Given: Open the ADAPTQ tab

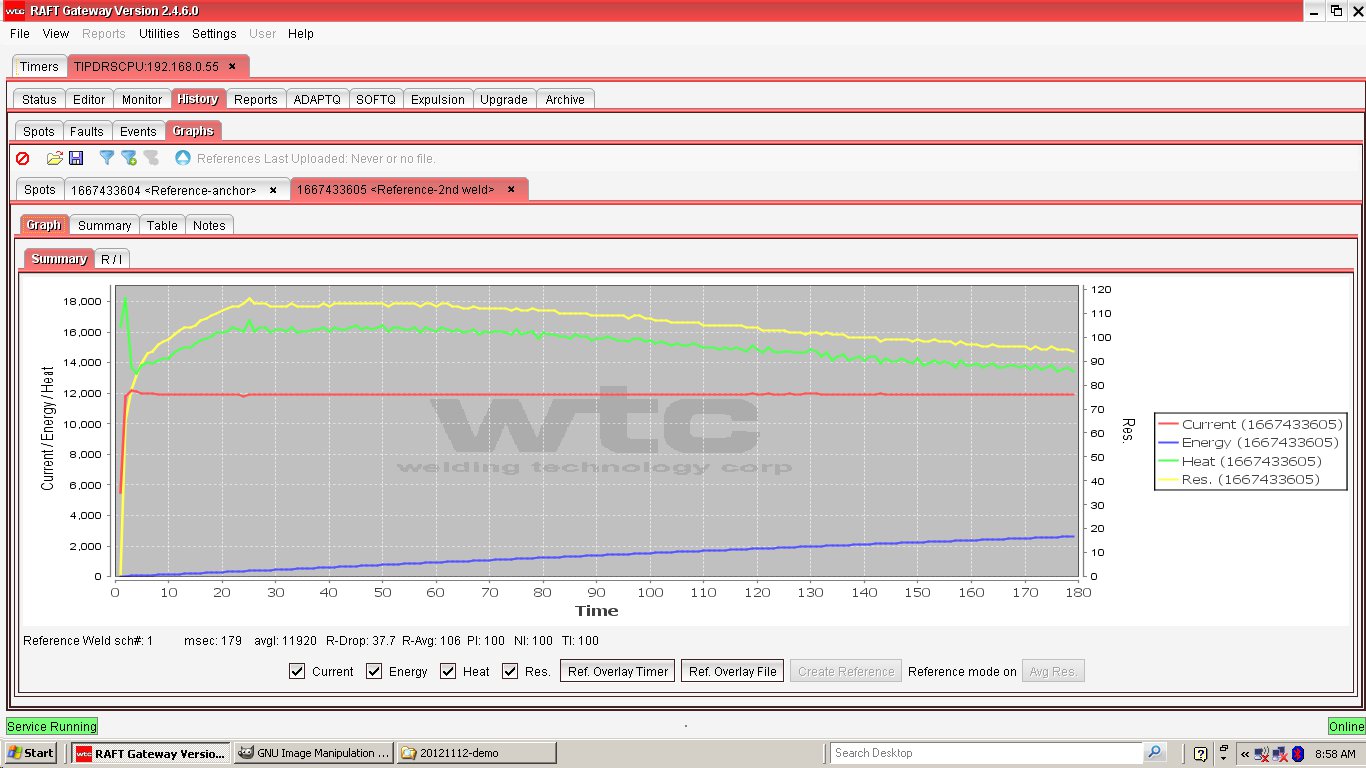Looking at the screenshot, I should click(317, 99).
